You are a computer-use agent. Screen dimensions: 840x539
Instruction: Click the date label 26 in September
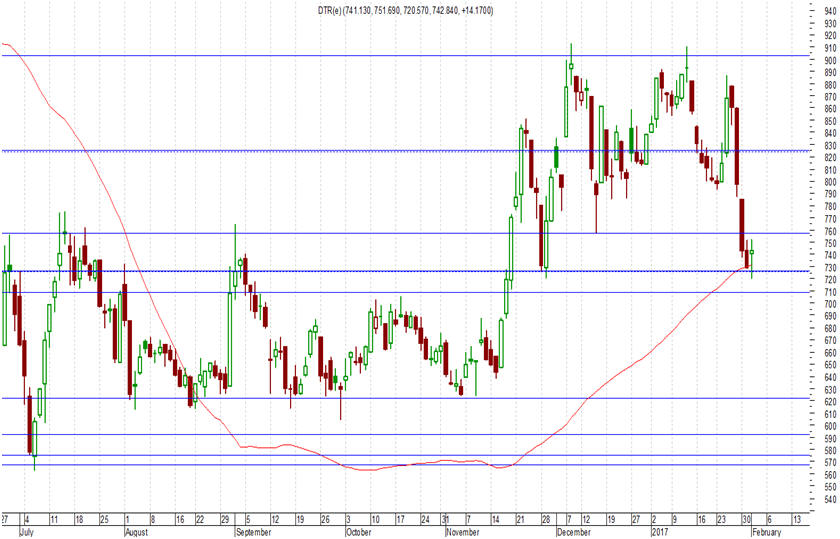(325, 519)
